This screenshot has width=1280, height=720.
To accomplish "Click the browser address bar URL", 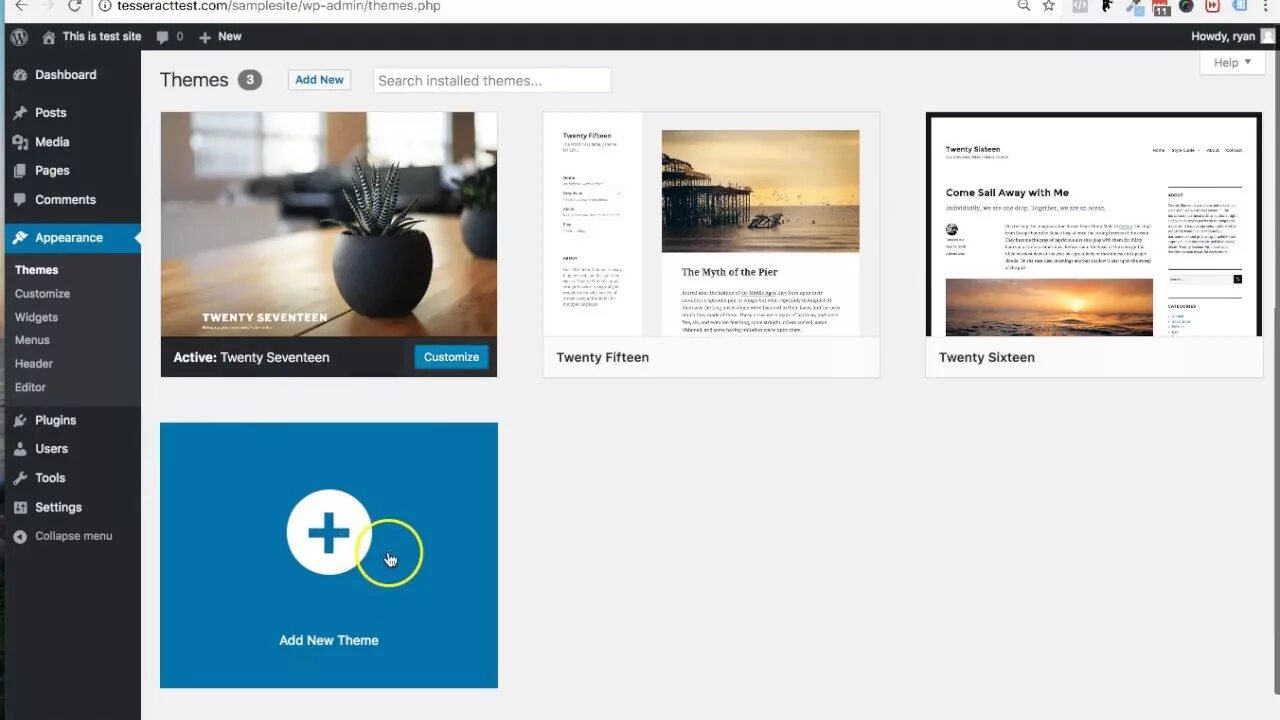I will coord(279,6).
